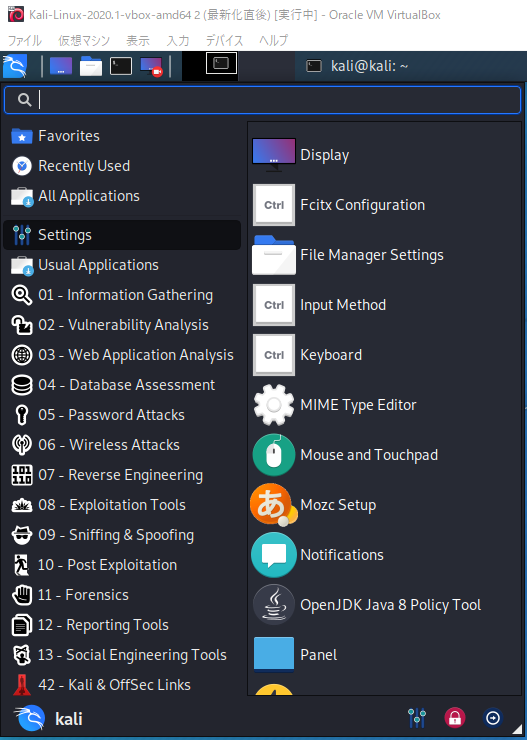The height and width of the screenshot is (740, 527).
Task: Open Input Method Ctrl key icon
Action: coord(274,305)
